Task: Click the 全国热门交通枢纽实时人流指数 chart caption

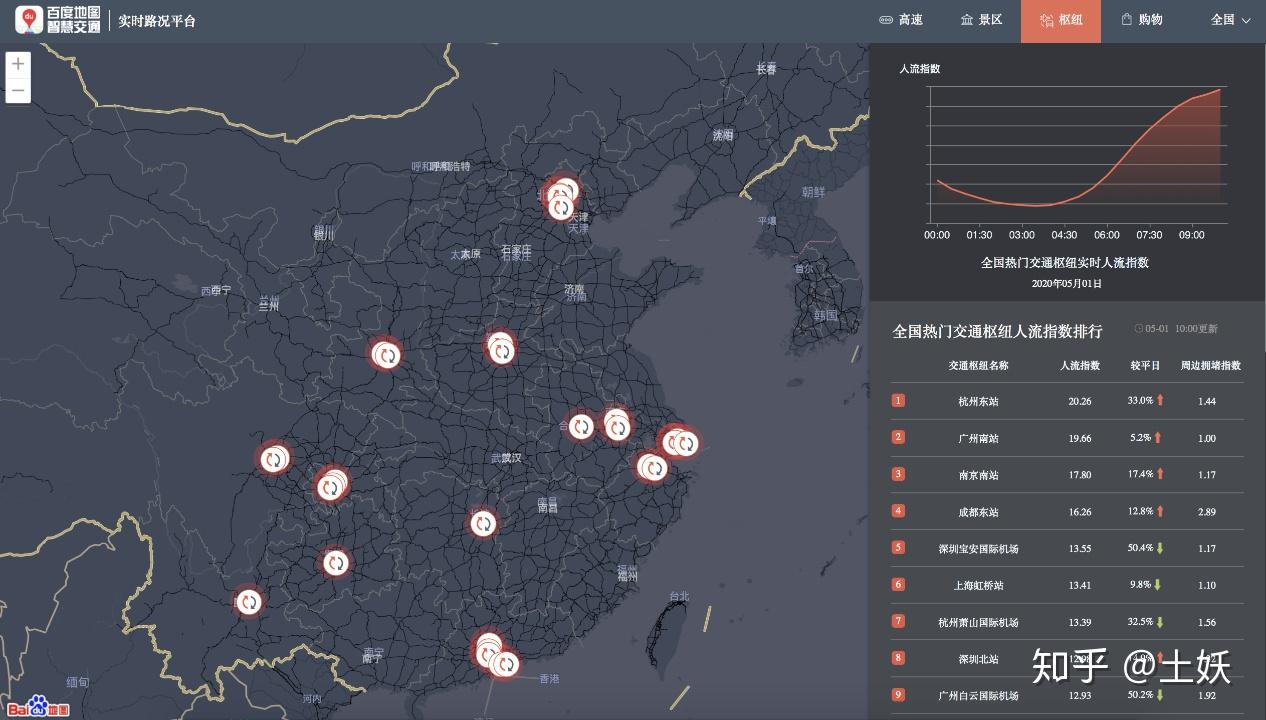Action: (x=1065, y=263)
